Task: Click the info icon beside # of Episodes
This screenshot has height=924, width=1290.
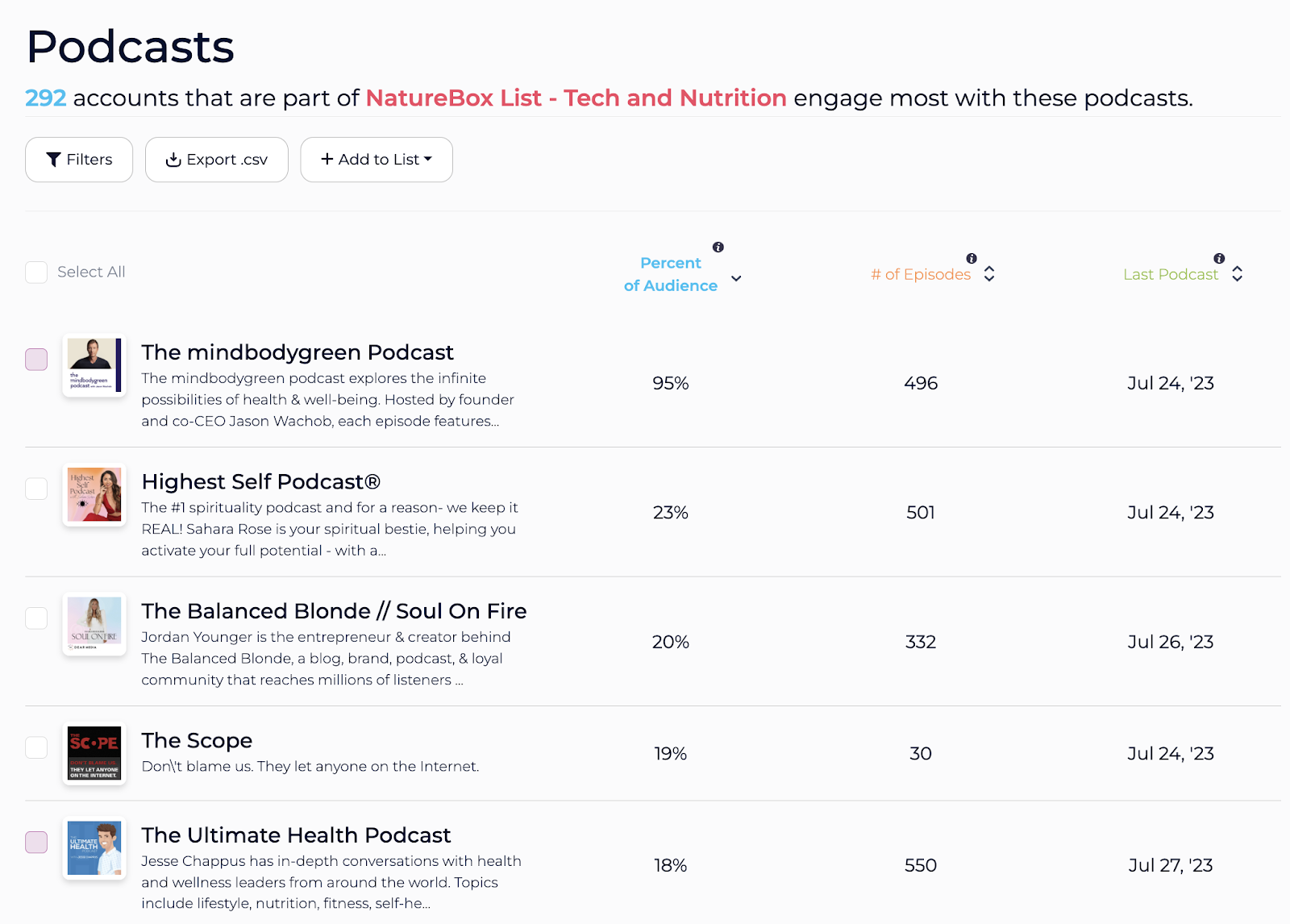Action: (x=972, y=259)
